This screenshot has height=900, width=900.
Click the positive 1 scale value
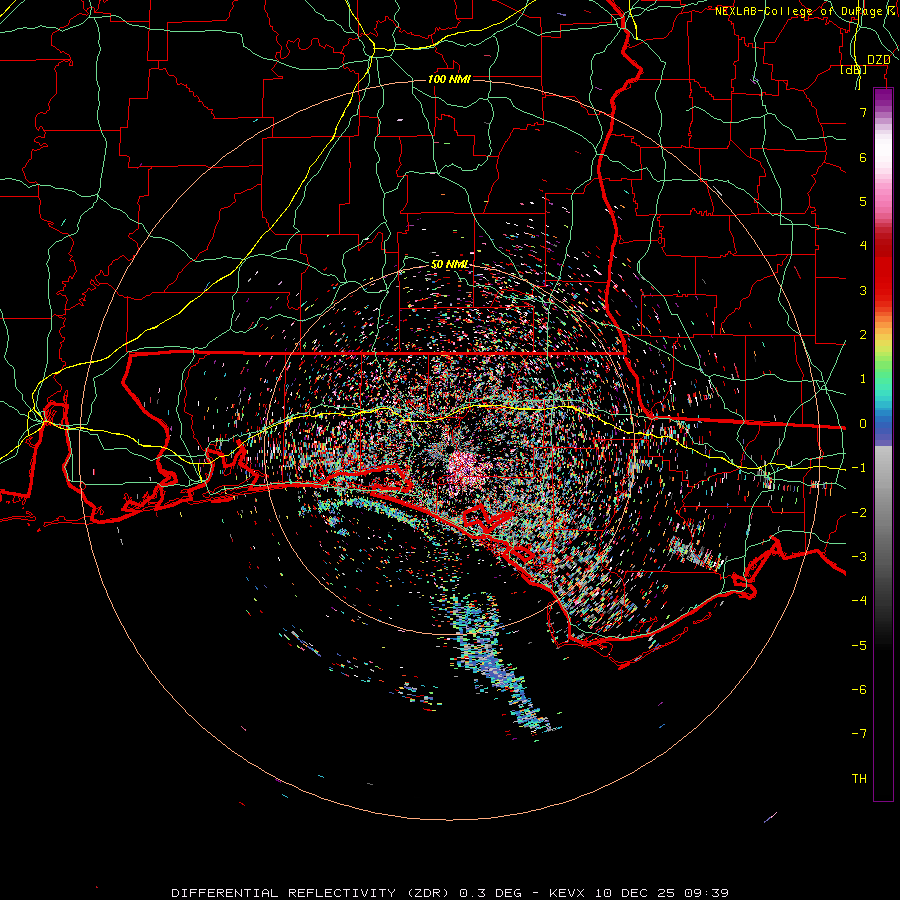[863, 379]
